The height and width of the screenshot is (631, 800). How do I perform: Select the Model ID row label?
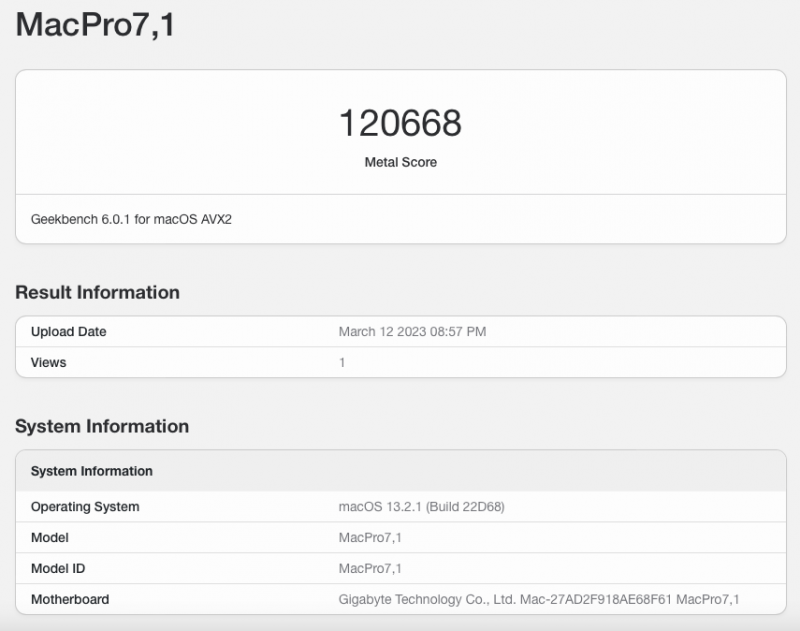58,568
